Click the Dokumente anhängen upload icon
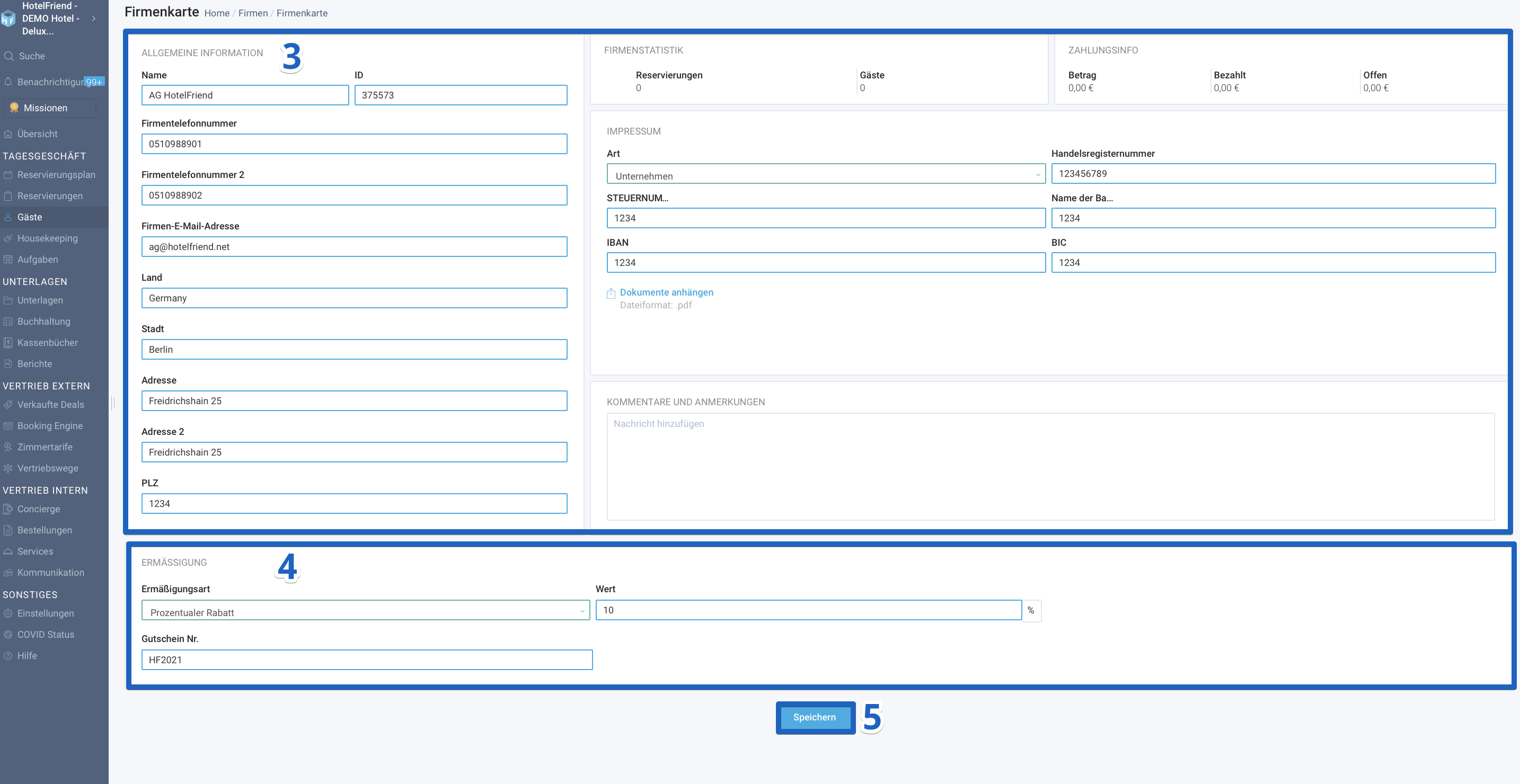 (x=611, y=293)
